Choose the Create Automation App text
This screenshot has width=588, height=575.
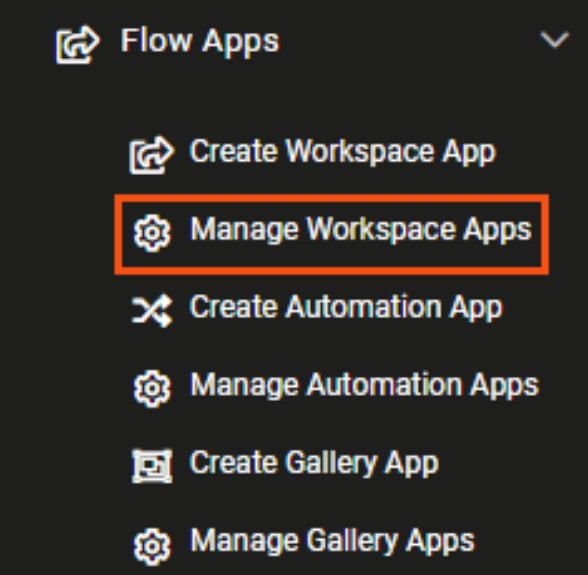[346, 308]
